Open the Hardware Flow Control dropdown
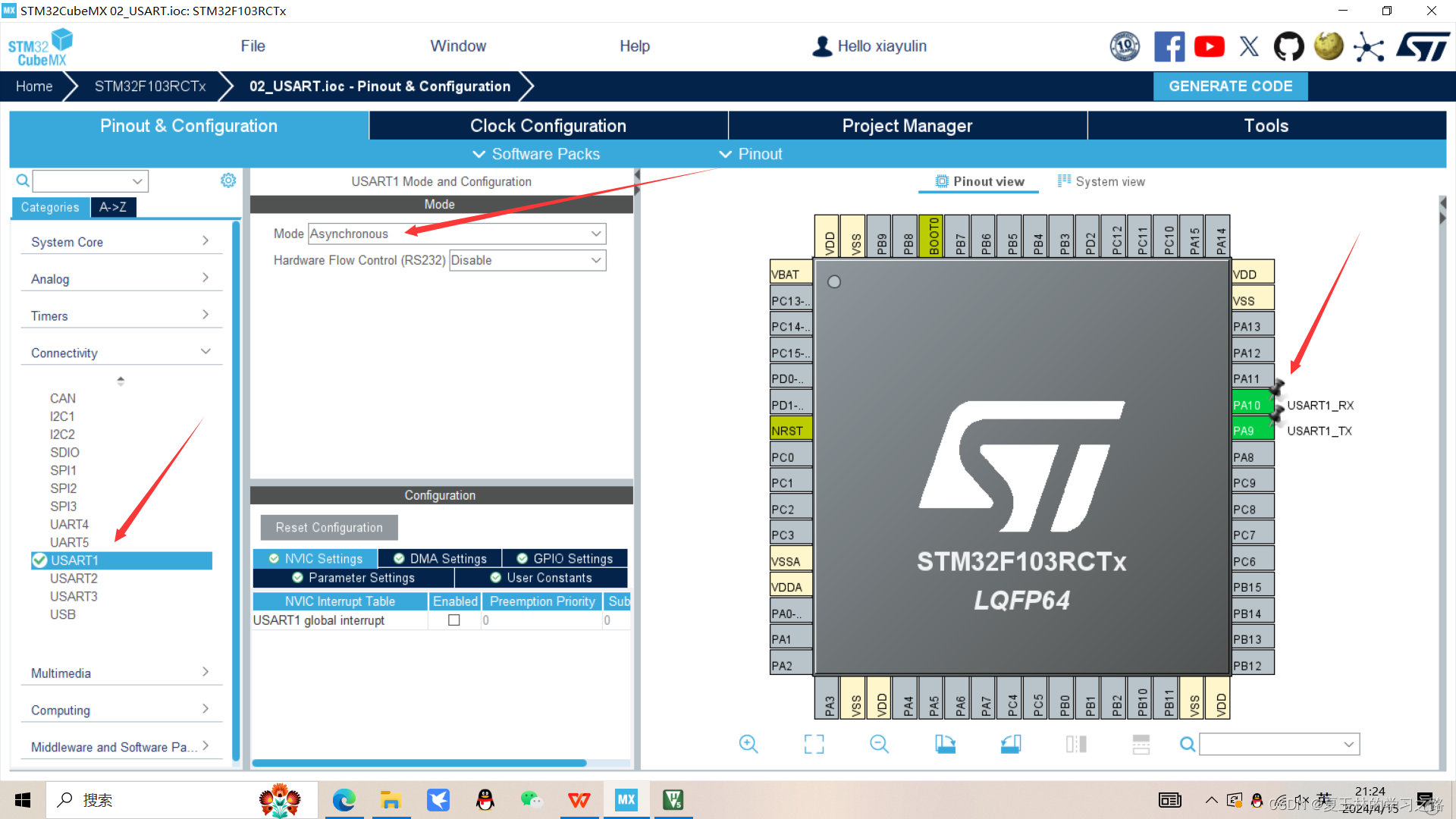 (528, 260)
